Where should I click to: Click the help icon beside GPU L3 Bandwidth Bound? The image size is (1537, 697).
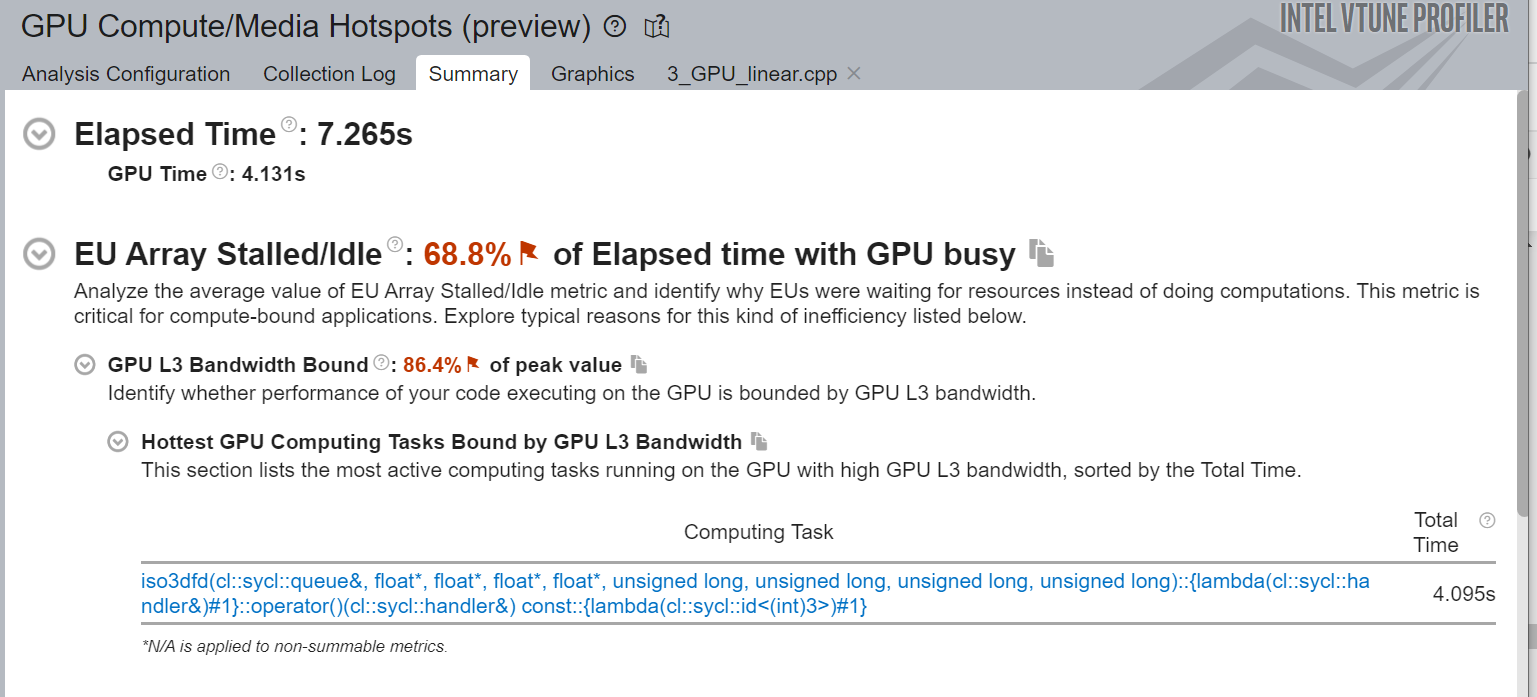pos(381,362)
